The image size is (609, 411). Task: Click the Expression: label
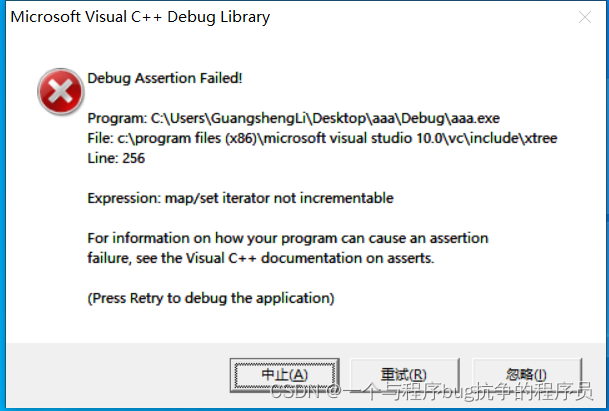pyautogui.click(x=124, y=198)
